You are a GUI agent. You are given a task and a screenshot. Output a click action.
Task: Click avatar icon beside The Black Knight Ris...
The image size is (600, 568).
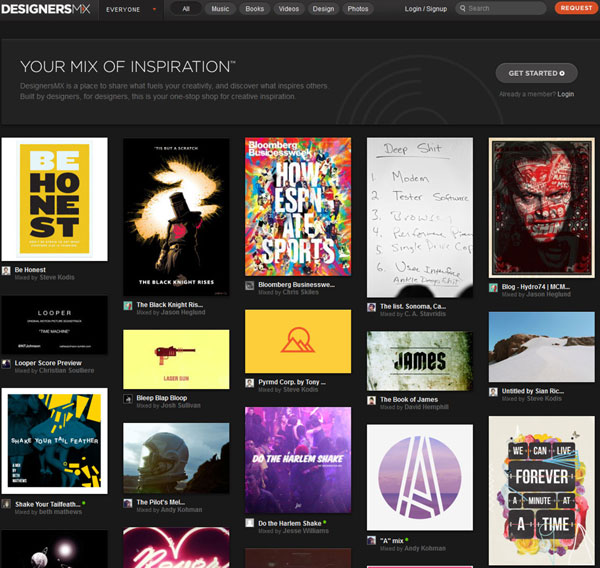pyautogui.click(x=128, y=305)
